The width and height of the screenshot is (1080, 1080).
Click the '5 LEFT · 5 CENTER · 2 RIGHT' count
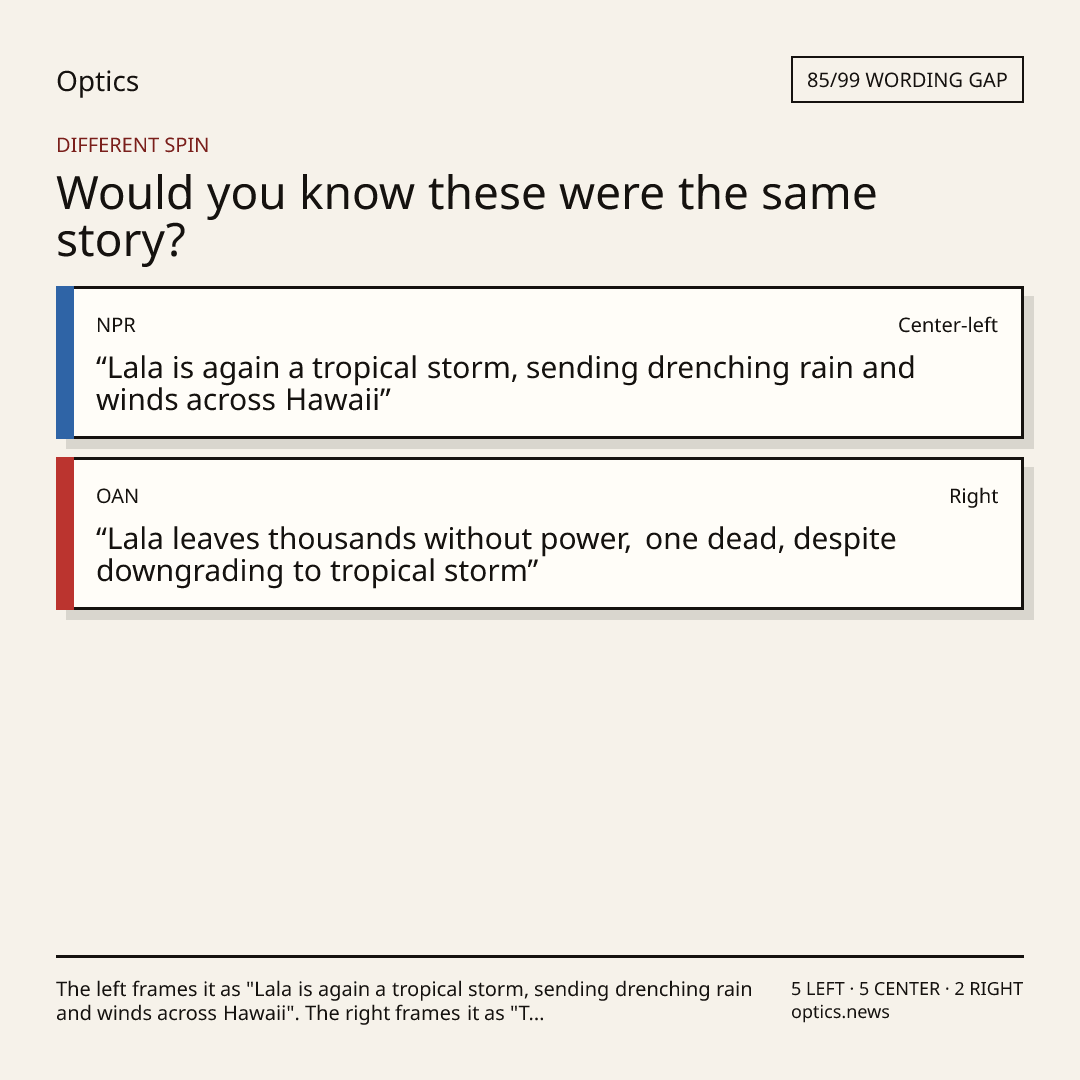click(906, 988)
